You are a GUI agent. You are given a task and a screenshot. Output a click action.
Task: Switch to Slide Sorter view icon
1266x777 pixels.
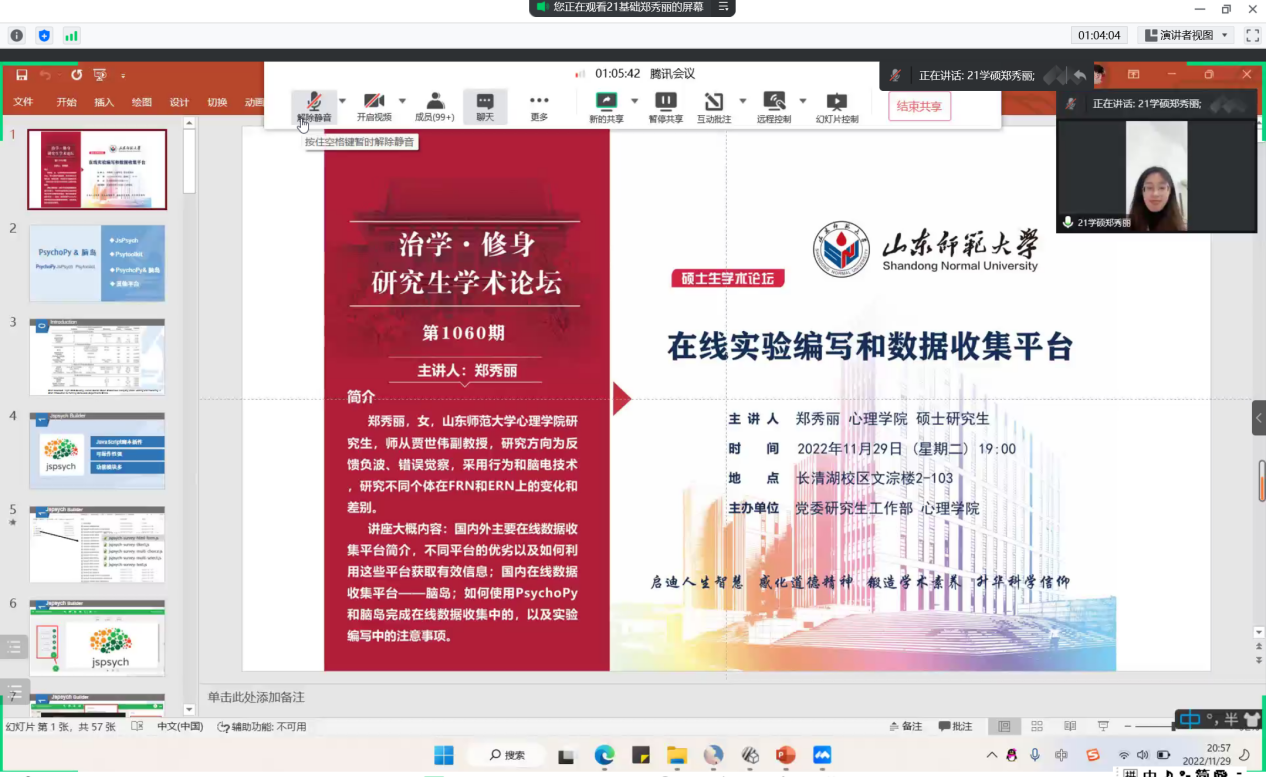1037,727
